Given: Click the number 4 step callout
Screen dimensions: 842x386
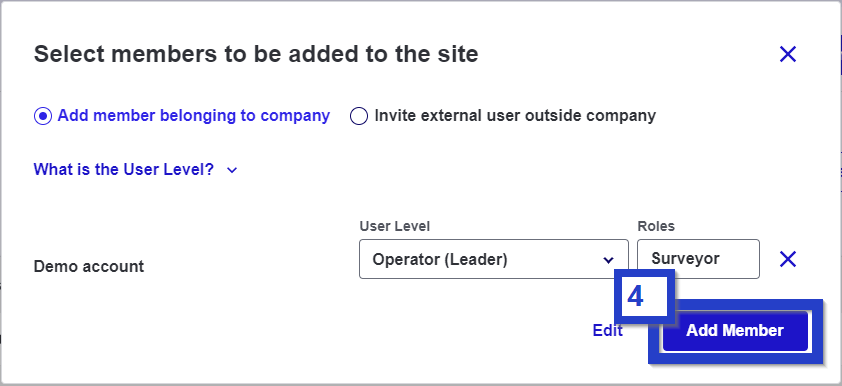Looking at the screenshot, I should 644,296.
